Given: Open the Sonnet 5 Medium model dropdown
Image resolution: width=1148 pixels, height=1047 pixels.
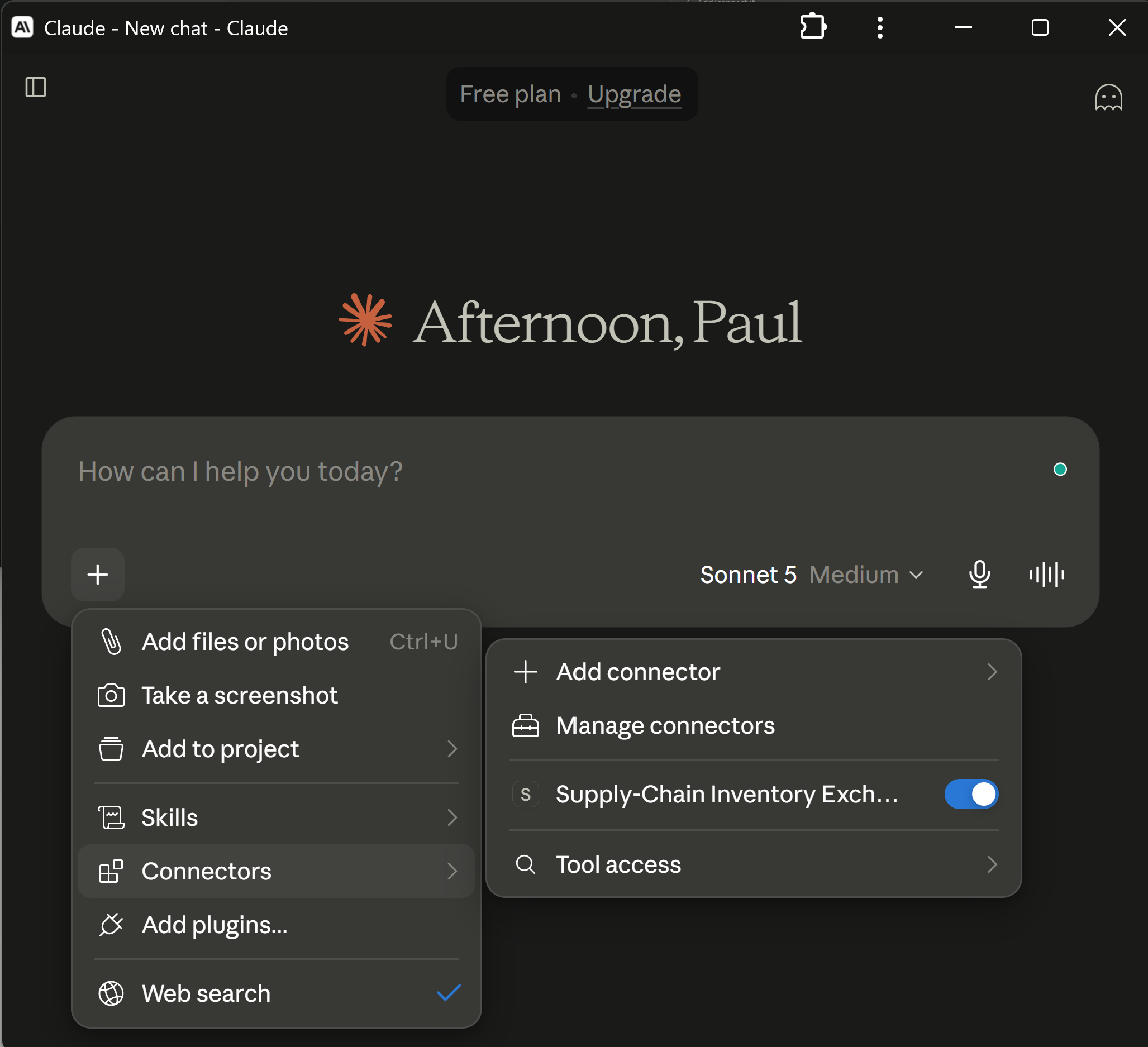Looking at the screenshot, I should 812,575.
